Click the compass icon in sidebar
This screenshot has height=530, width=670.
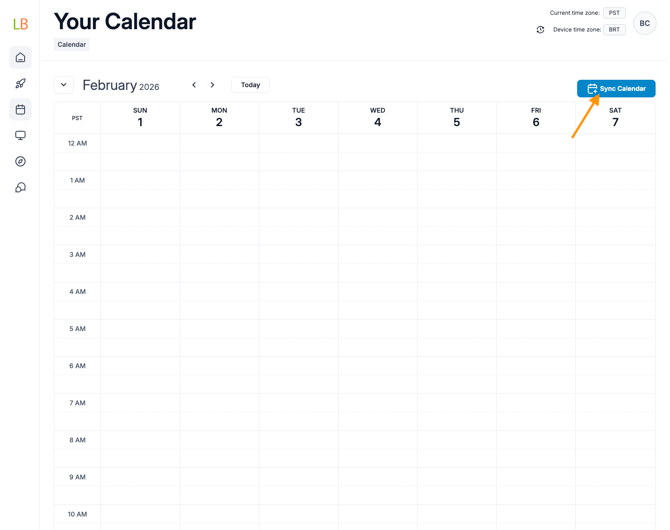click(20, 162)
